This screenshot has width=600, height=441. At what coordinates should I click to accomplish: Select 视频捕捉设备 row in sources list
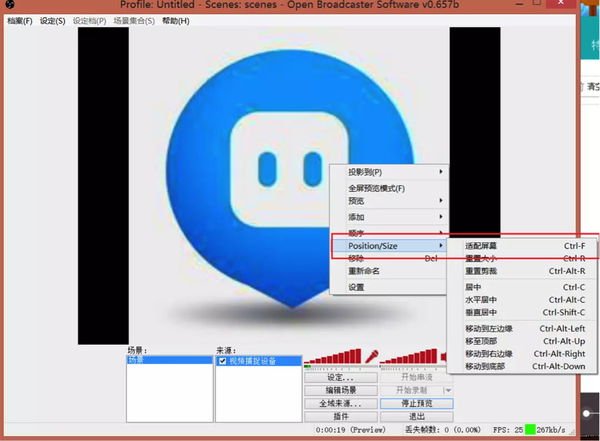coord(259,361)
